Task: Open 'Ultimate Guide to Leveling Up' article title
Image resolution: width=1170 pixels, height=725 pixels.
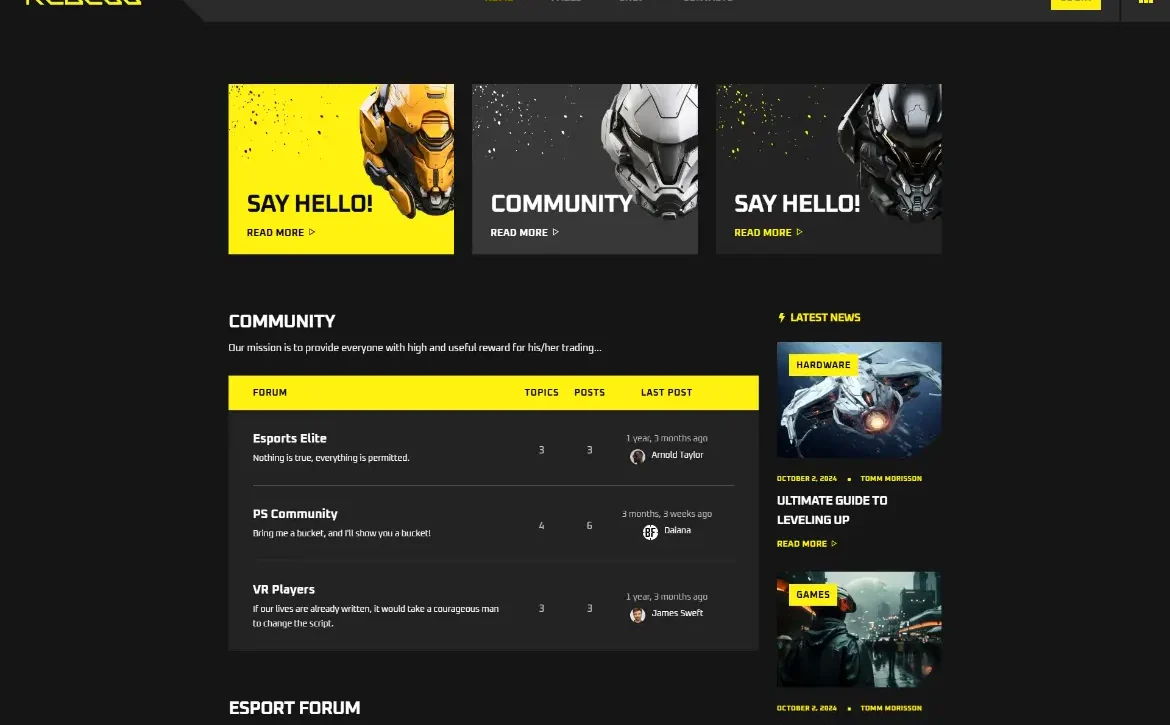Action: click(x=832, y=510)
